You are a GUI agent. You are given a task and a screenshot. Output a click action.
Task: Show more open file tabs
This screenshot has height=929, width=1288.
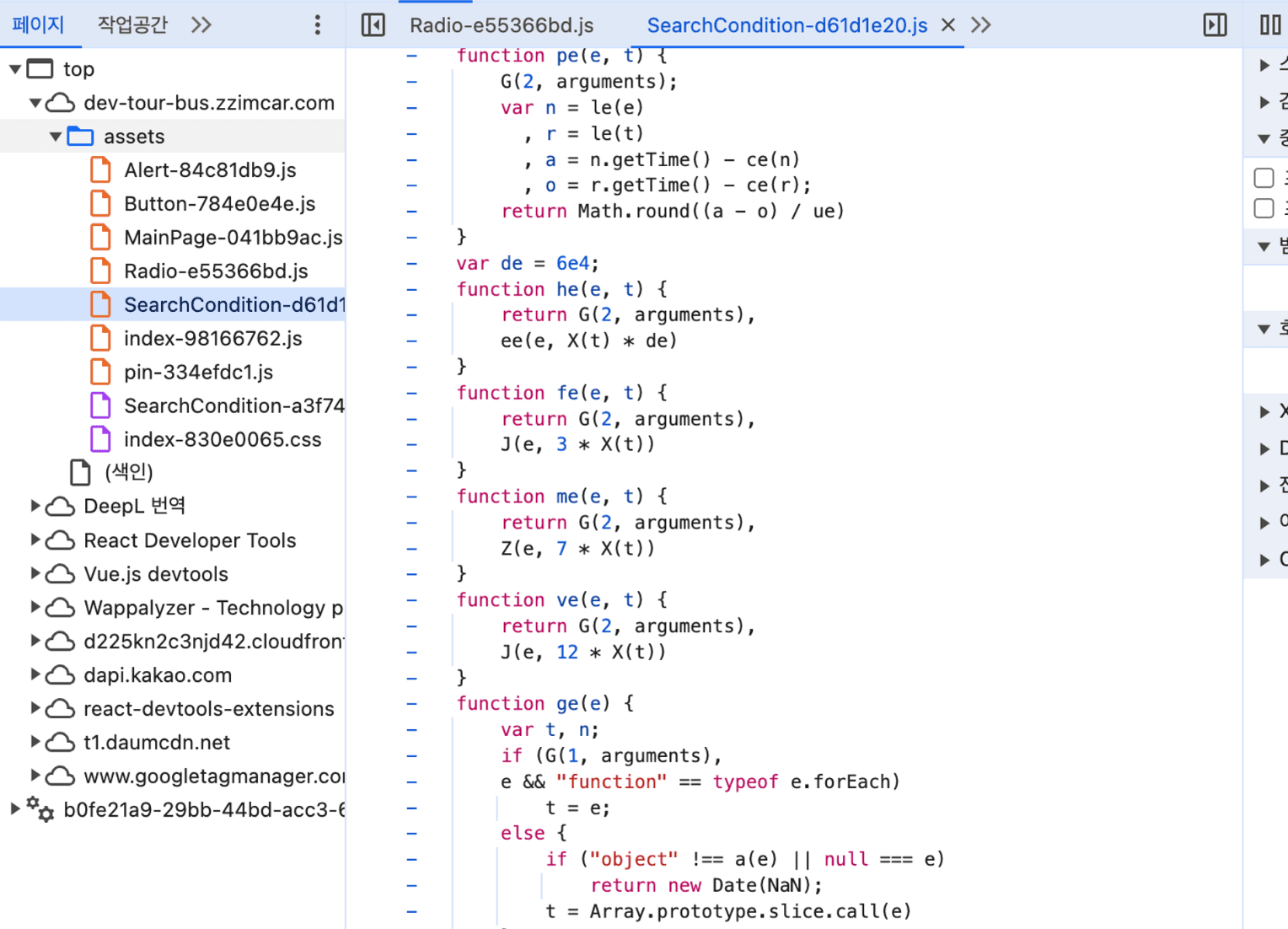pyautogui.click(x=980, y=25)
